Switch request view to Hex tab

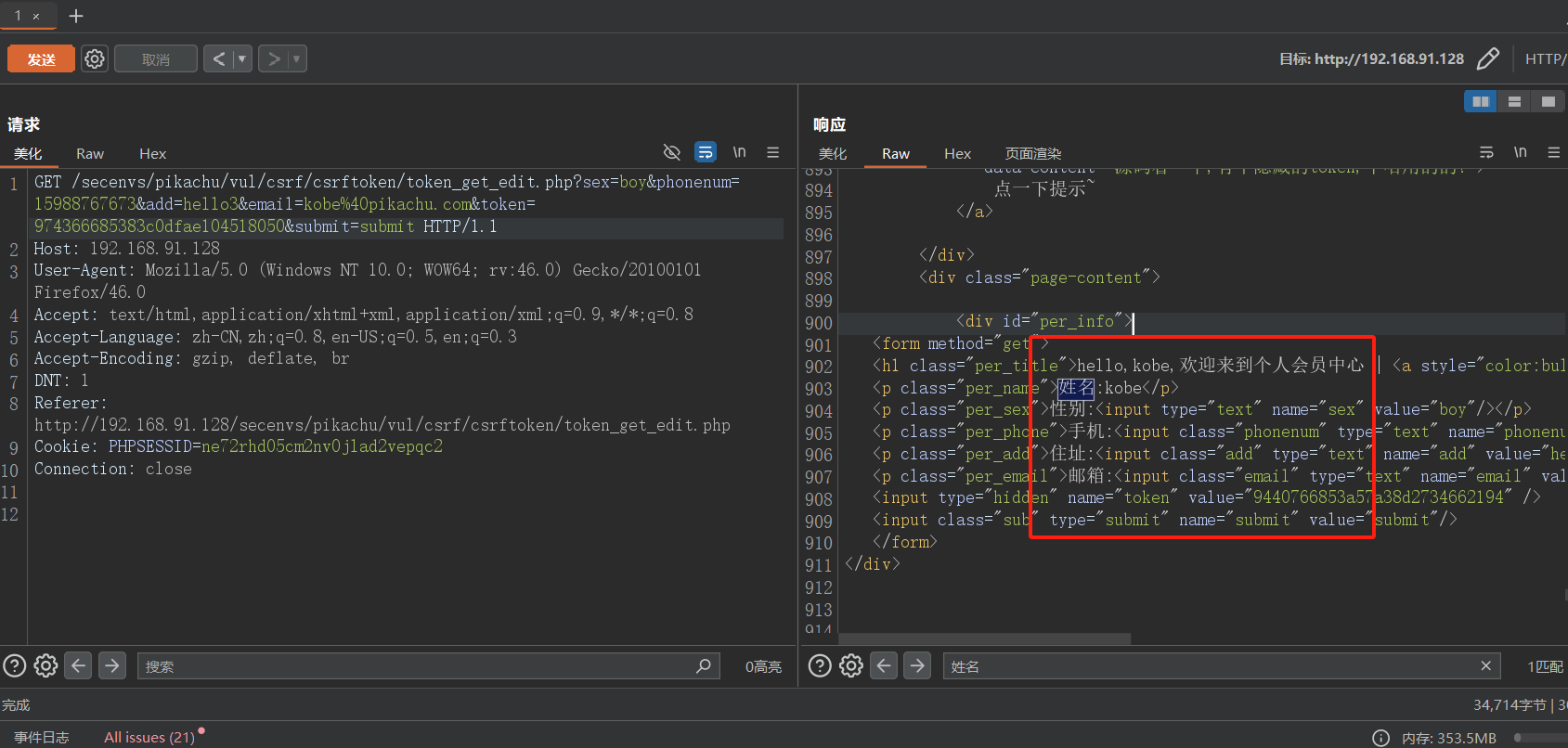(x=152, y=154)
